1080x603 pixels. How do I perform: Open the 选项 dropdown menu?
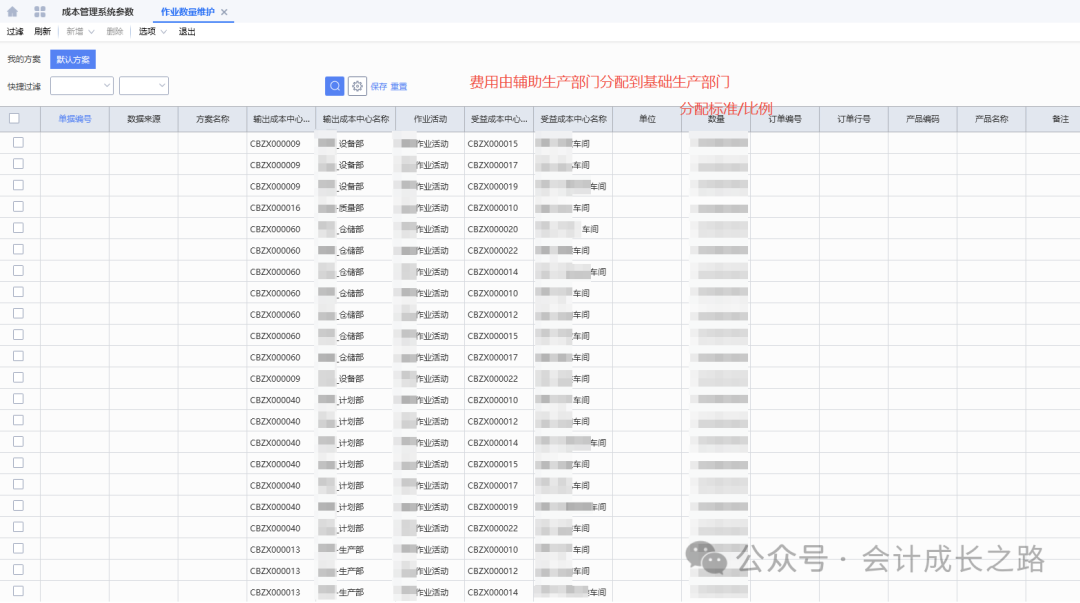tap(152, 32)
